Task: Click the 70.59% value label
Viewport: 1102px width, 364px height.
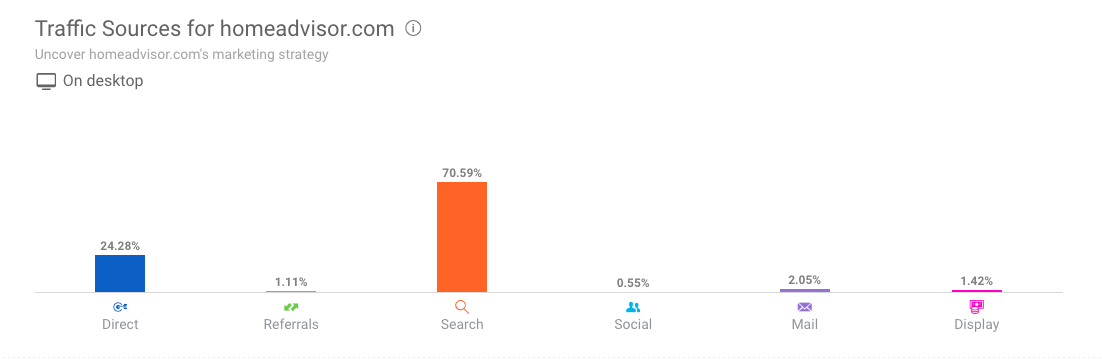Action: click(x=462, y=173)
